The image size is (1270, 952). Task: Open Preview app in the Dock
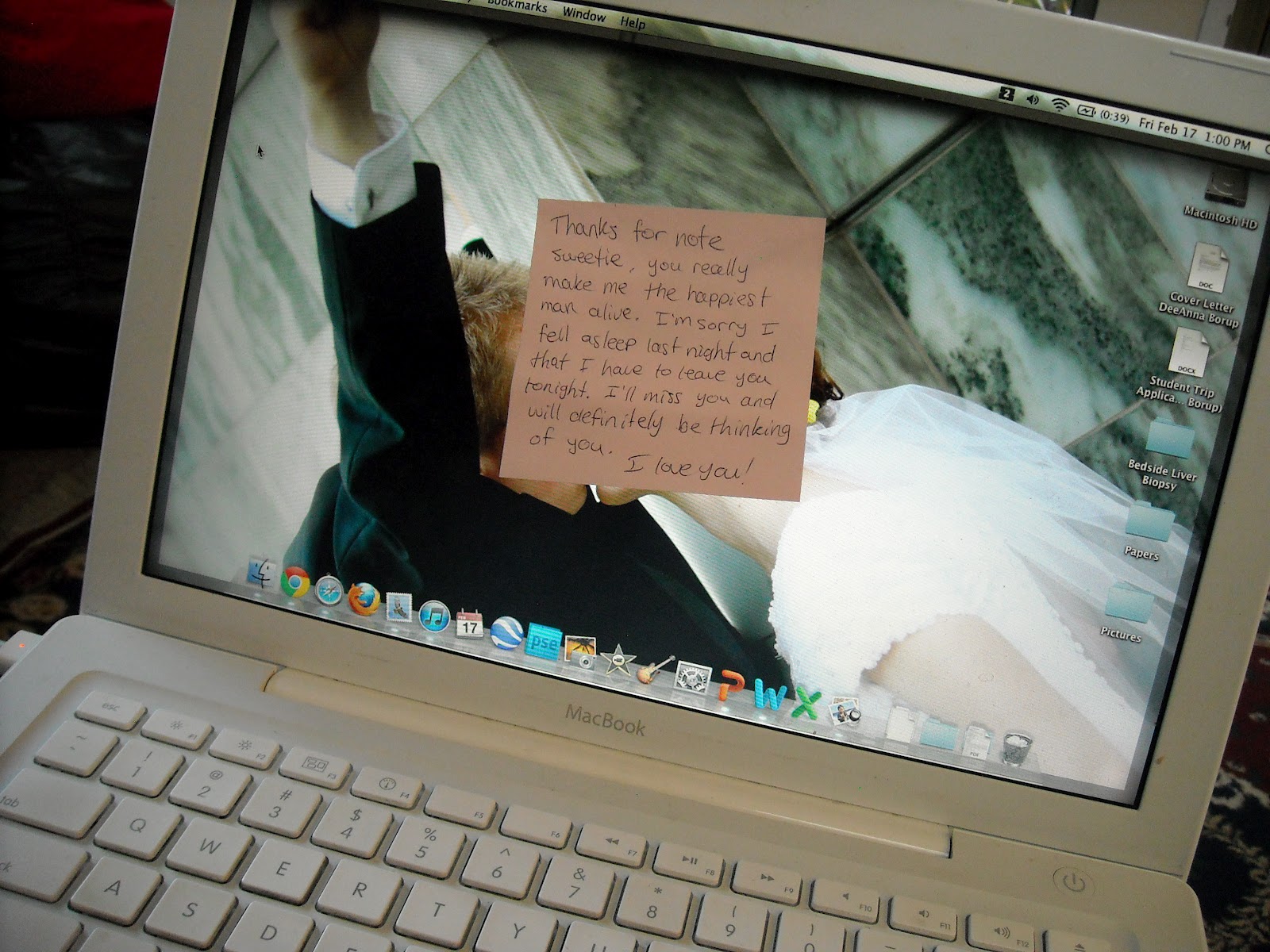pos(845,711)
